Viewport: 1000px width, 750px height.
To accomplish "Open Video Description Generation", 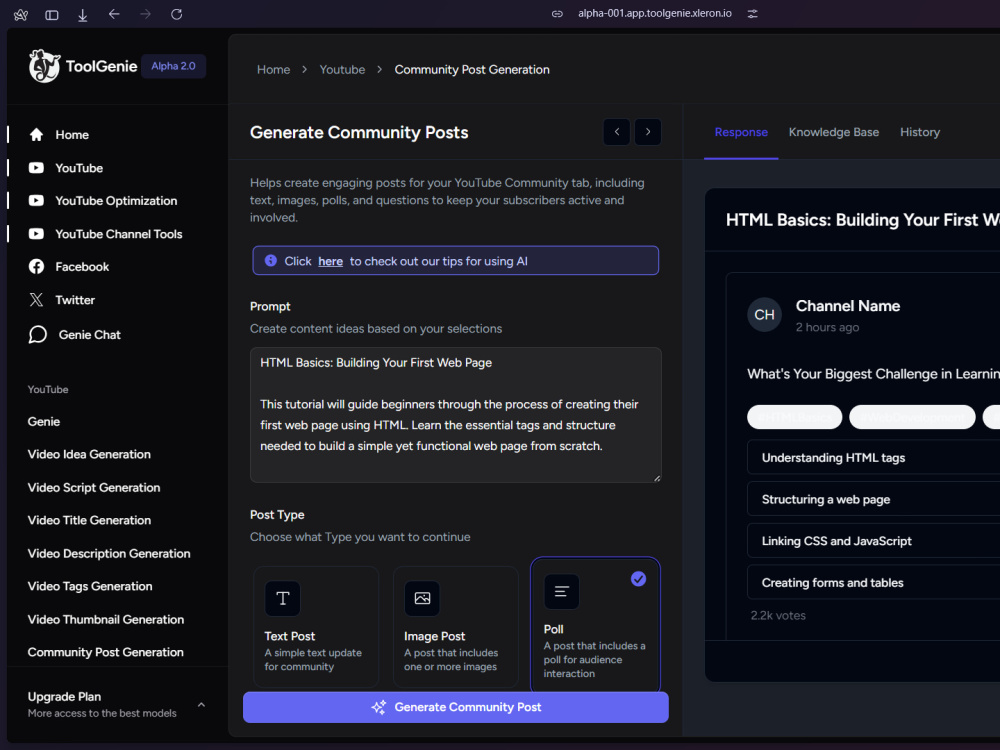I will 109,554.
